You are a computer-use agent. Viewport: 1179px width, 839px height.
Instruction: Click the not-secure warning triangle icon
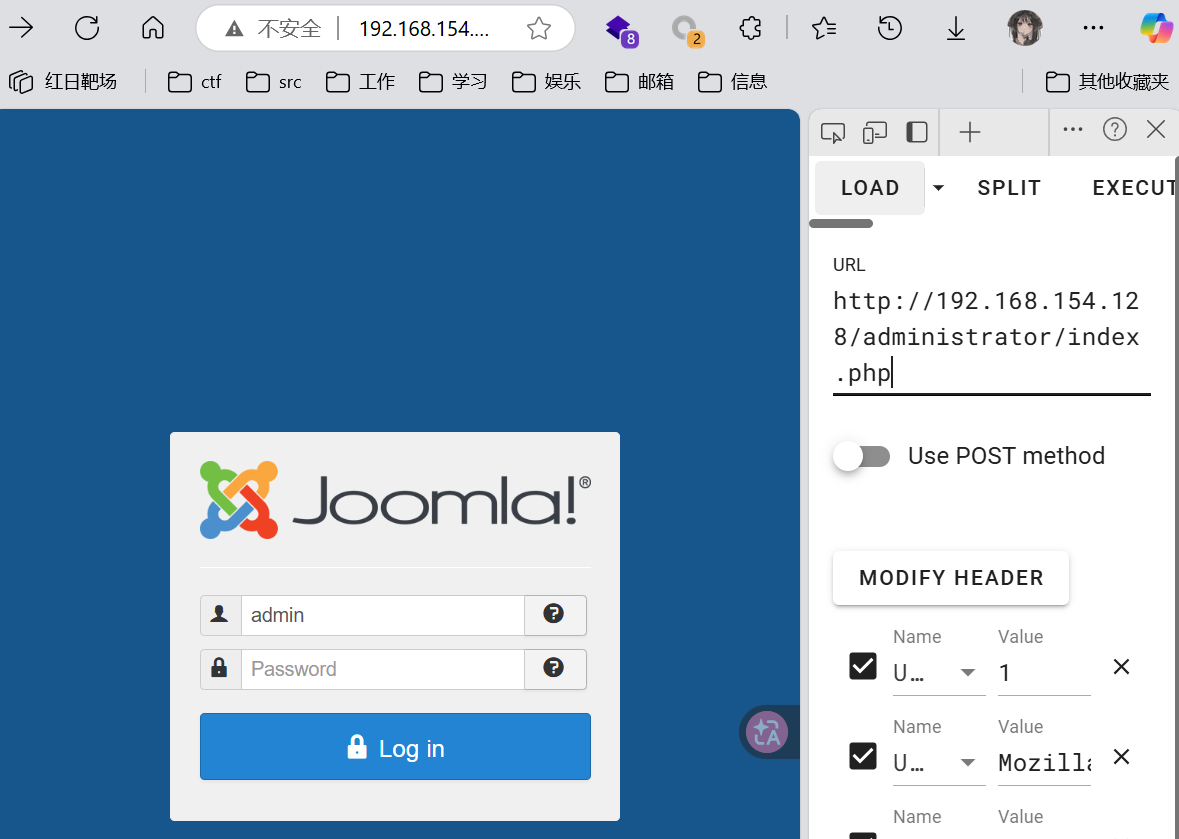tap(235, 29)
